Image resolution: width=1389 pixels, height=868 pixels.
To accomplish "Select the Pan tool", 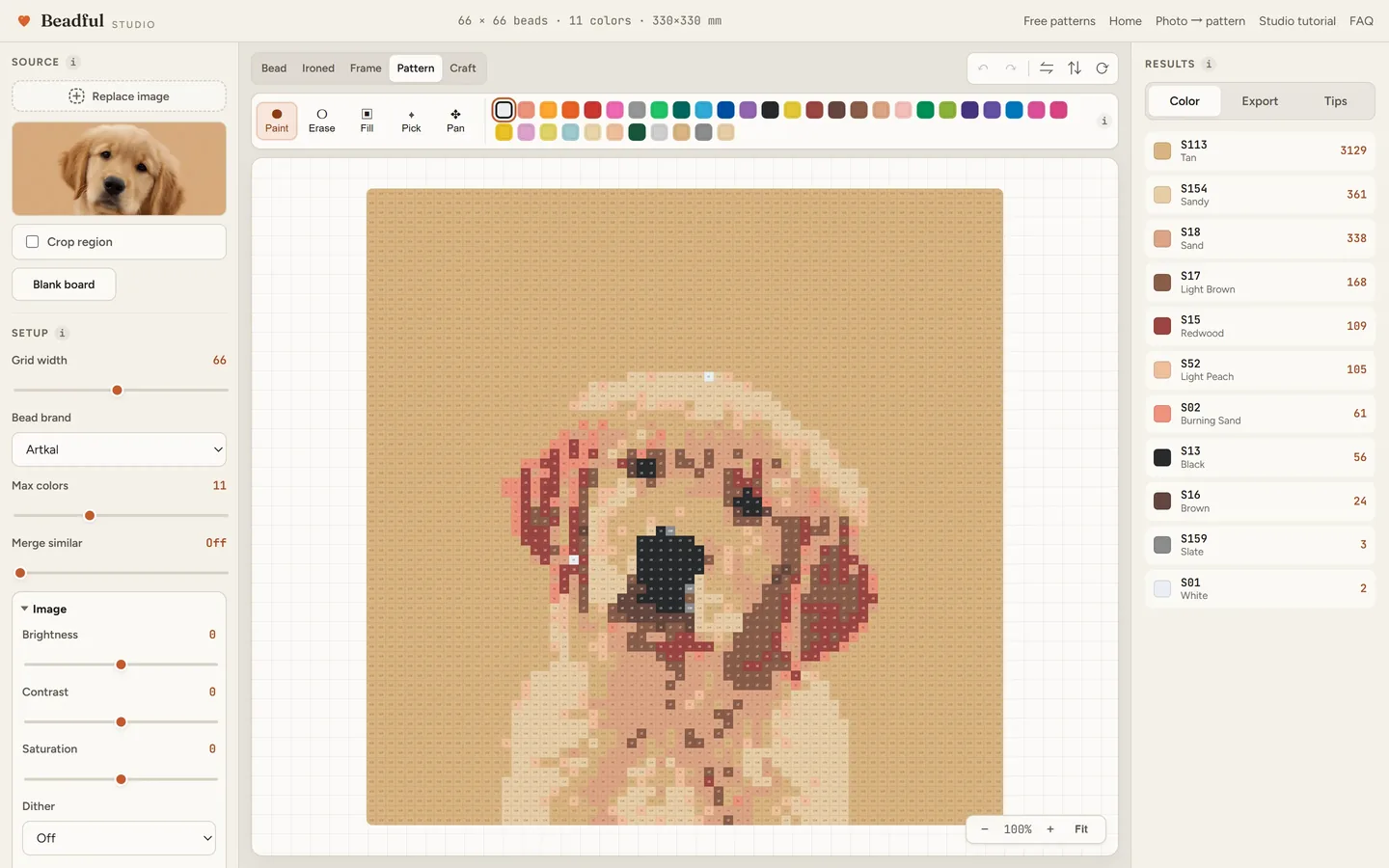I will click(x=455, y=121).
